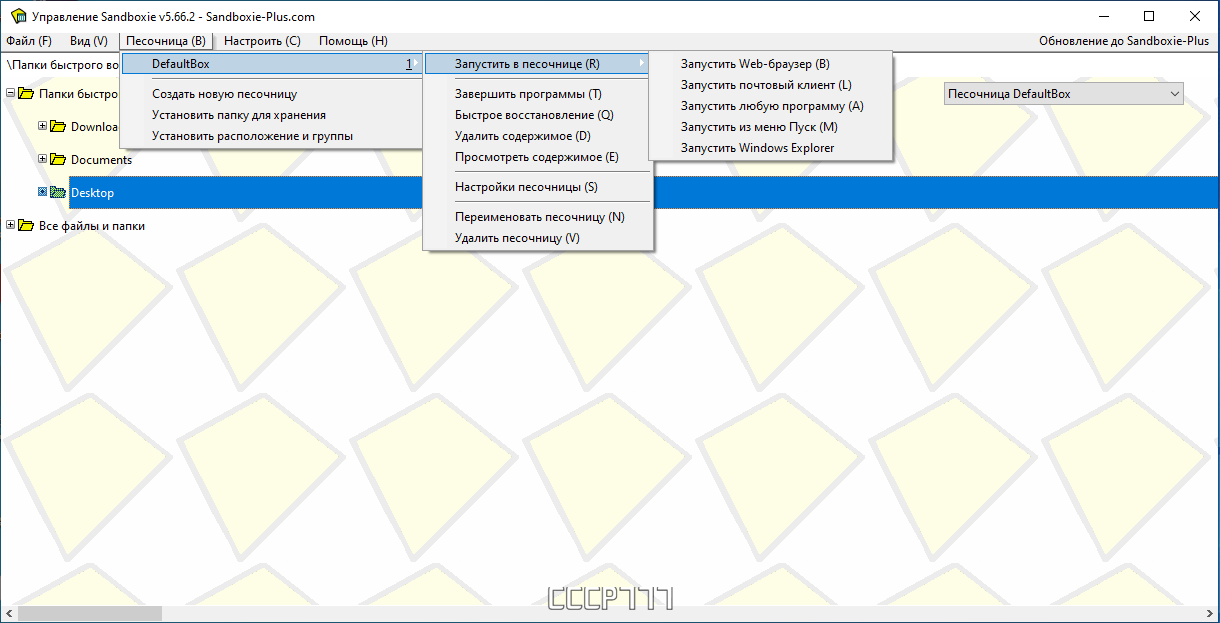Screen dimensions: 1220x623
Task: Click the Downloads folder icon
Action: tap(58, 126)
